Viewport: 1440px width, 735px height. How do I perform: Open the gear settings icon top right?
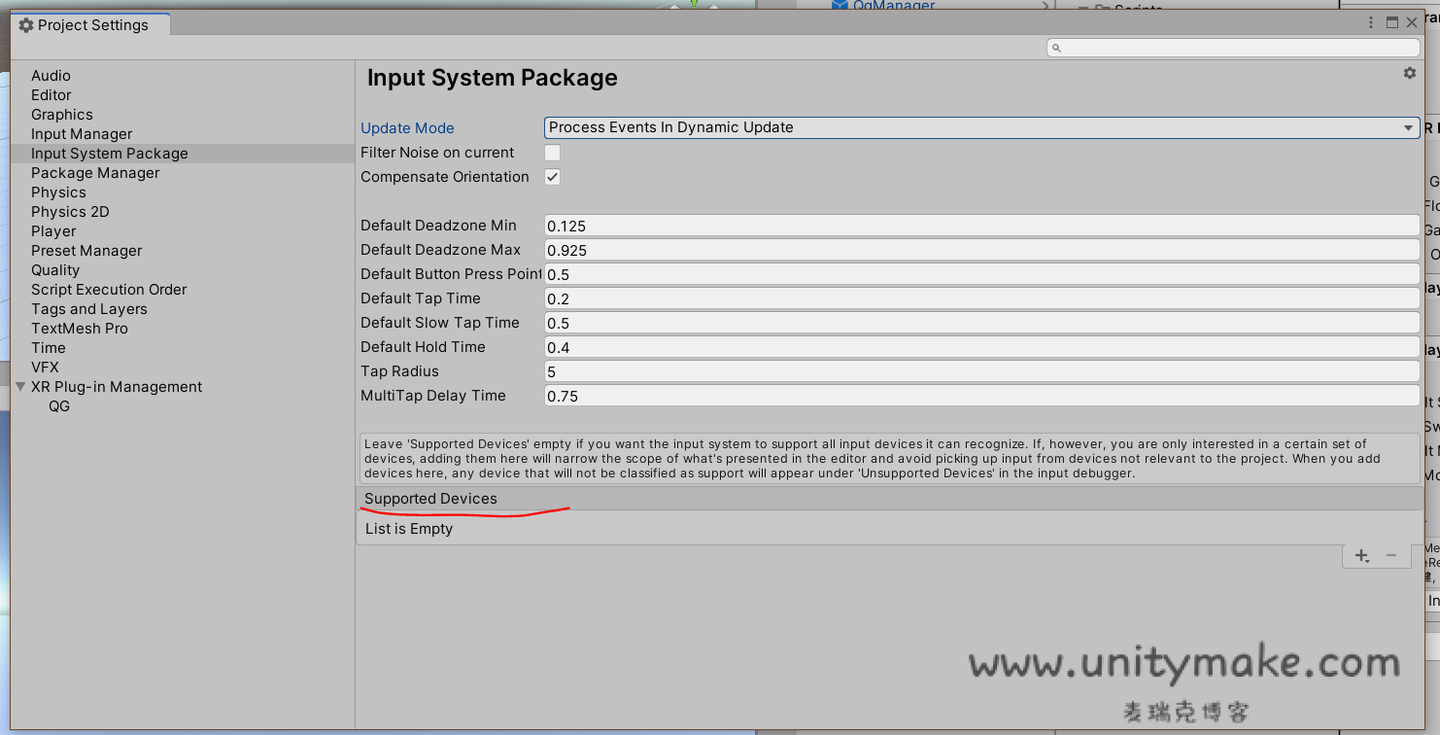(x=1409, y=72)
